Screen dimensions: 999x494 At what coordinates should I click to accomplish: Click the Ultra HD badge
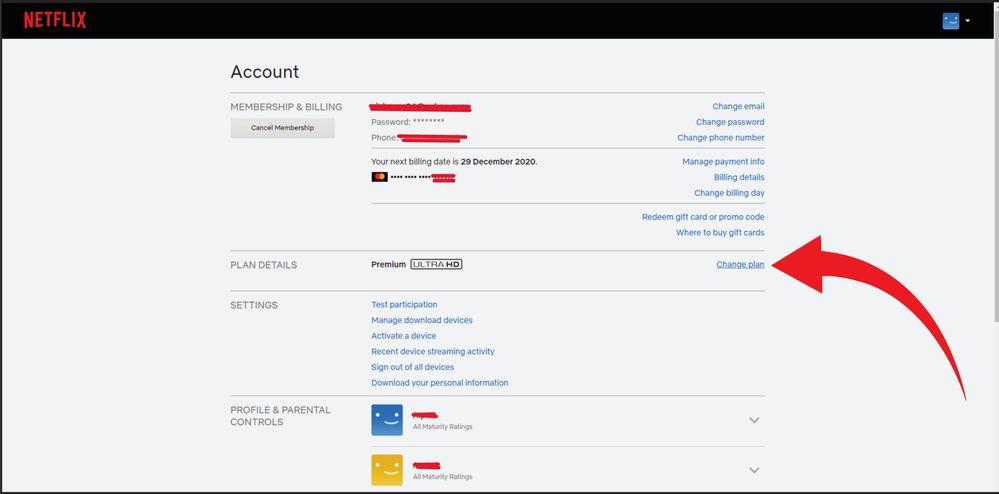tap(436, 264)
